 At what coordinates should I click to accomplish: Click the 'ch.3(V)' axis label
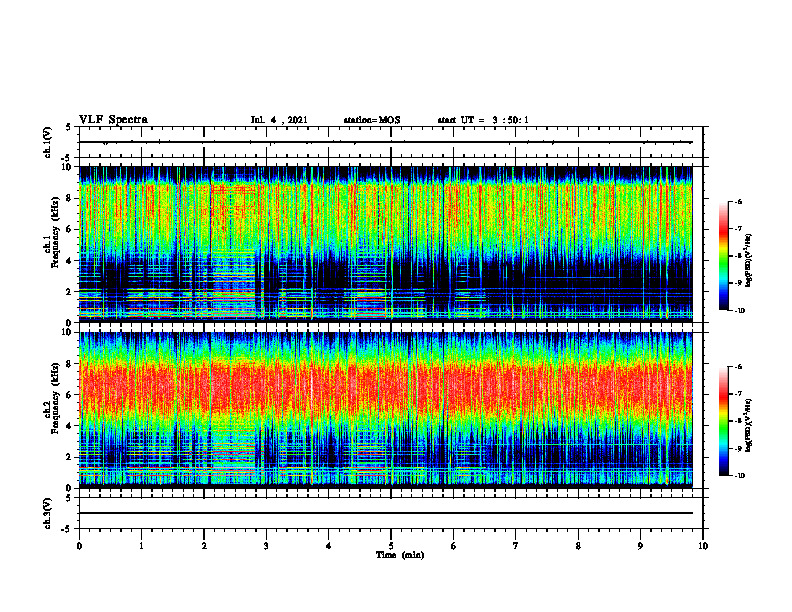point(48,513)
